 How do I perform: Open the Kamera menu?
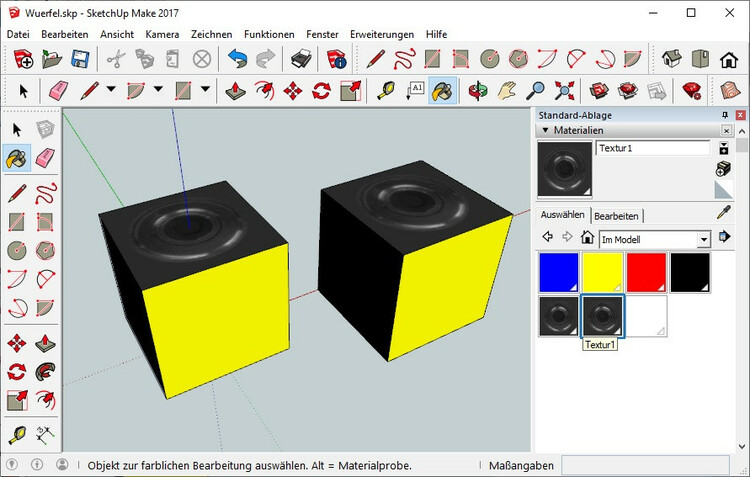pyautogui.click(x=162, y=34)
